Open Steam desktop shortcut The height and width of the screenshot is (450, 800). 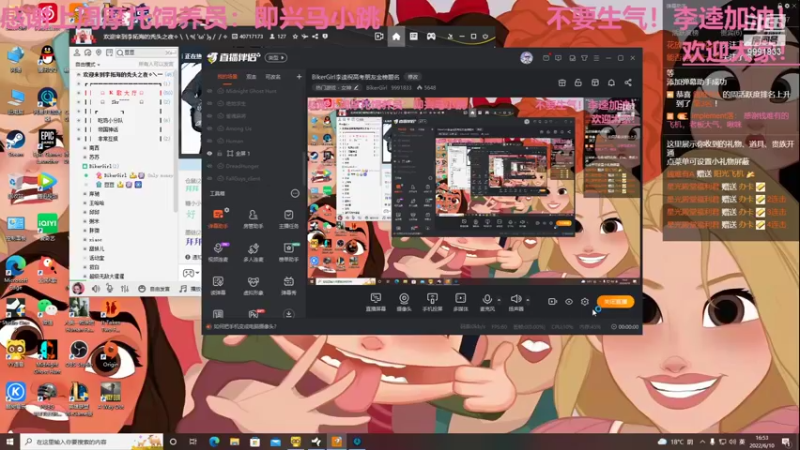pyautogui.click(x=15, y=143)
